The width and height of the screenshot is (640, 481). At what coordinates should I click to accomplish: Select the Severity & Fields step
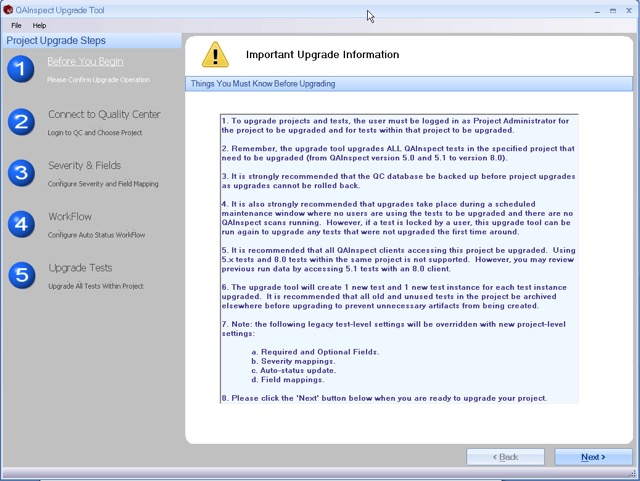(x=84, y=165)
